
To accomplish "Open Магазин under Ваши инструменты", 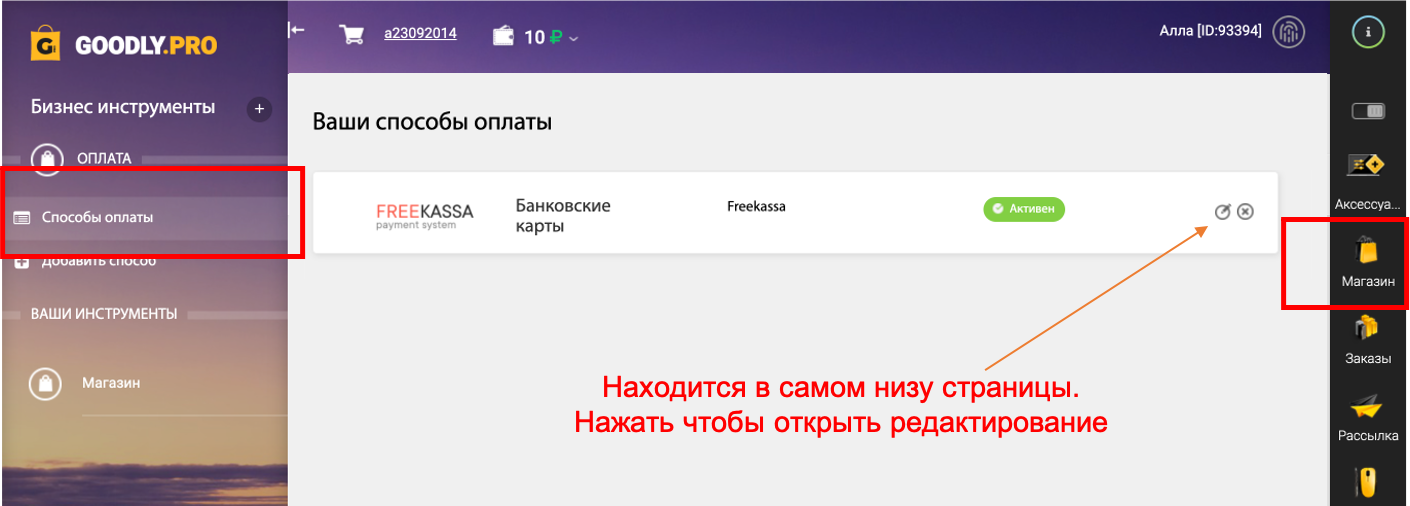I will point(111,382).
